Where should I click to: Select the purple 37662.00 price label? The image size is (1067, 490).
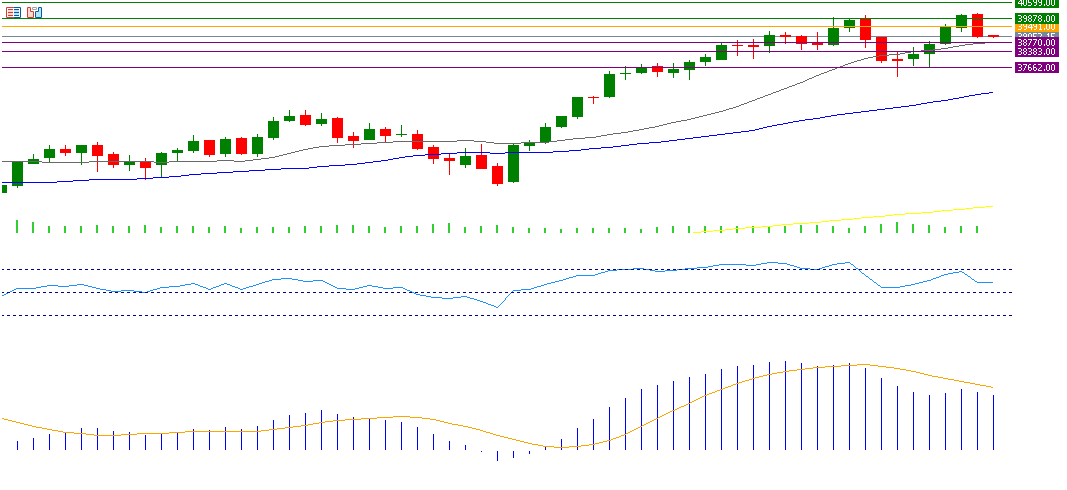click(x=1036, y=67)
